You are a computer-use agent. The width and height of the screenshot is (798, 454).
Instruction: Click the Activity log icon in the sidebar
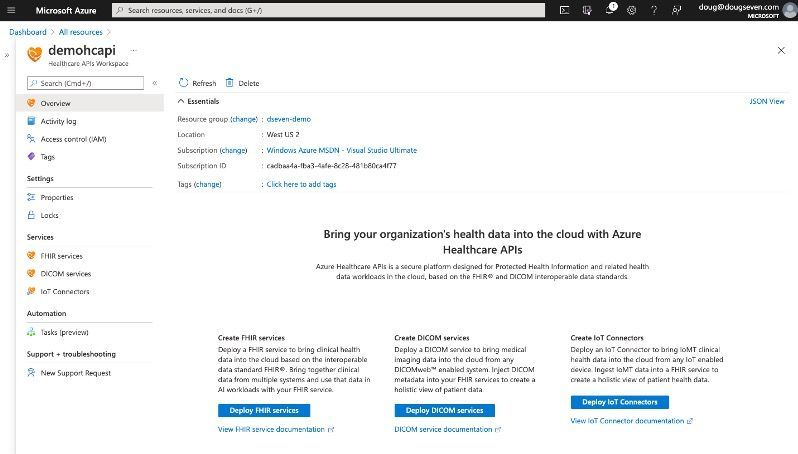(31, 121)
